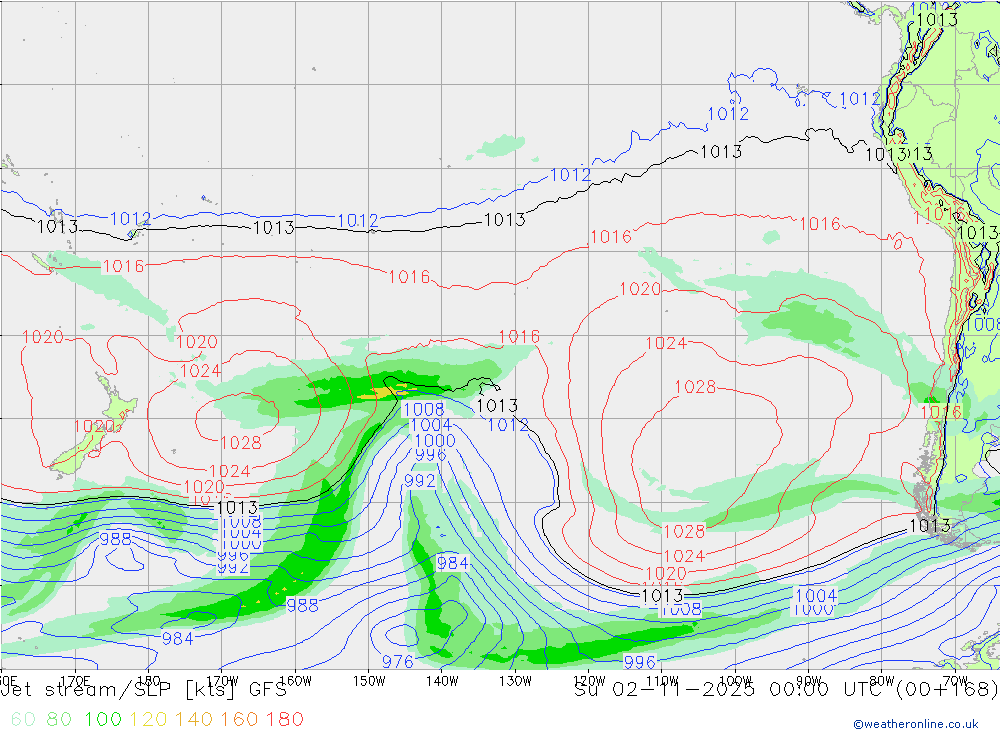Select the yellow '120' knots legend value
Viewport: 1000px width, 733px height.
(x=148, y=720)
